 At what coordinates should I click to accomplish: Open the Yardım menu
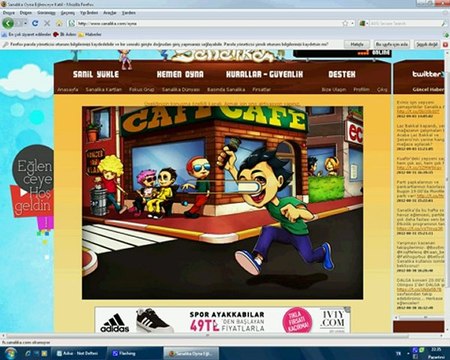tap(129, 13)
